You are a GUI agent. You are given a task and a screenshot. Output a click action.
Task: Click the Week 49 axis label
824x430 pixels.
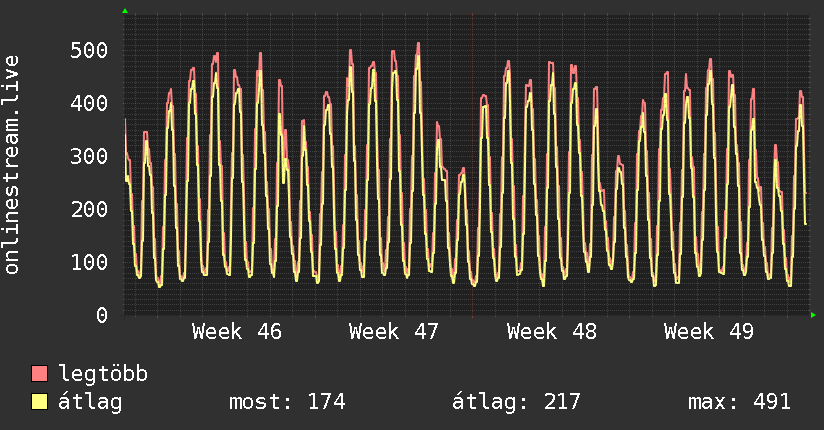(x=709, y=332)
